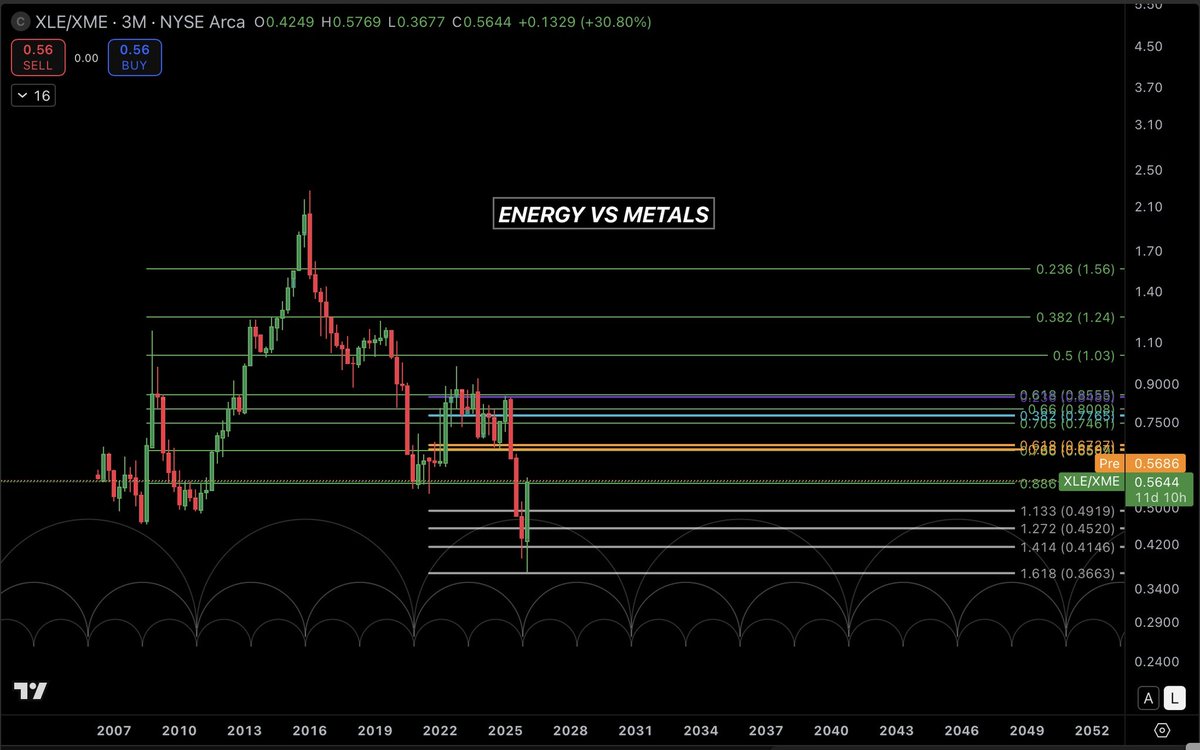Click 2.10 on the price axis
Image resolution: width=1200 pixels, height=750 pixels.
coord(1148,208)
